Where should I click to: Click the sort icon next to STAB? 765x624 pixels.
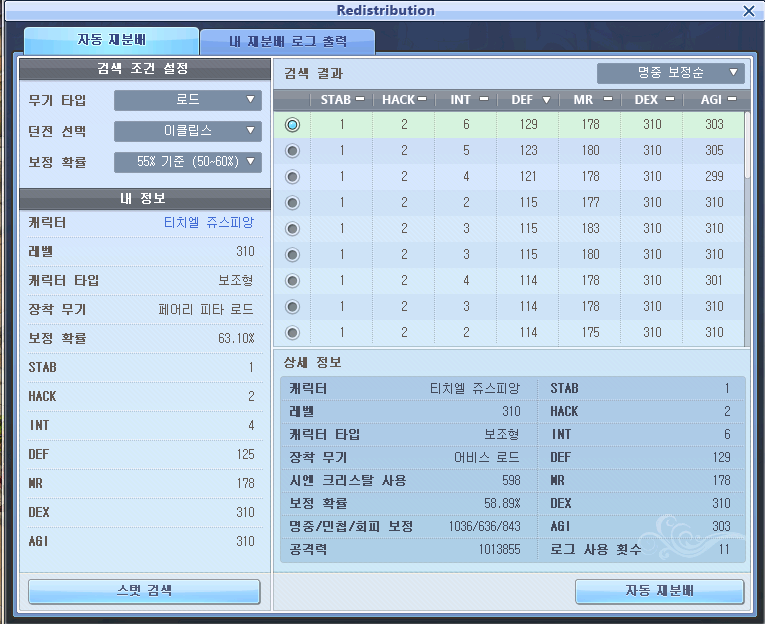[360, 100]
